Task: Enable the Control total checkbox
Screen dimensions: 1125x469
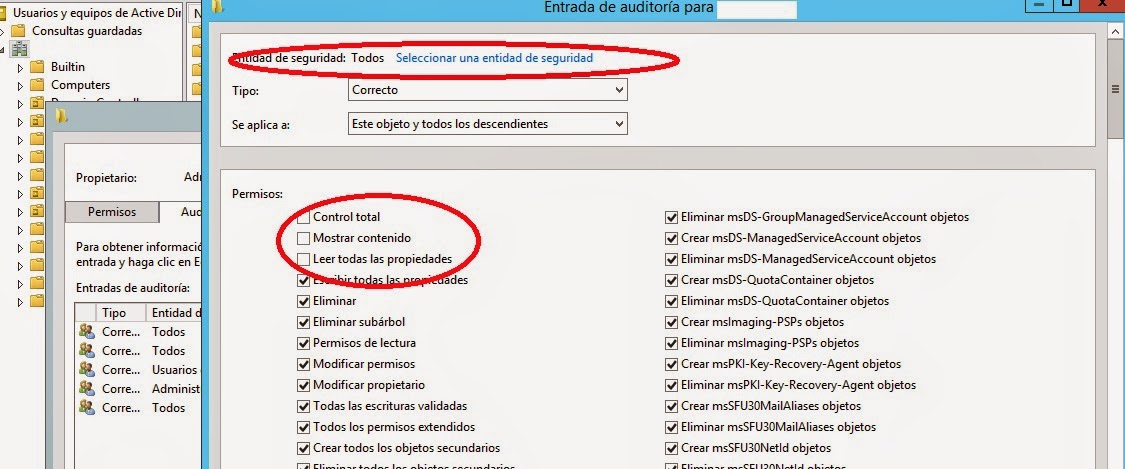Action: [x=304, y=217]
